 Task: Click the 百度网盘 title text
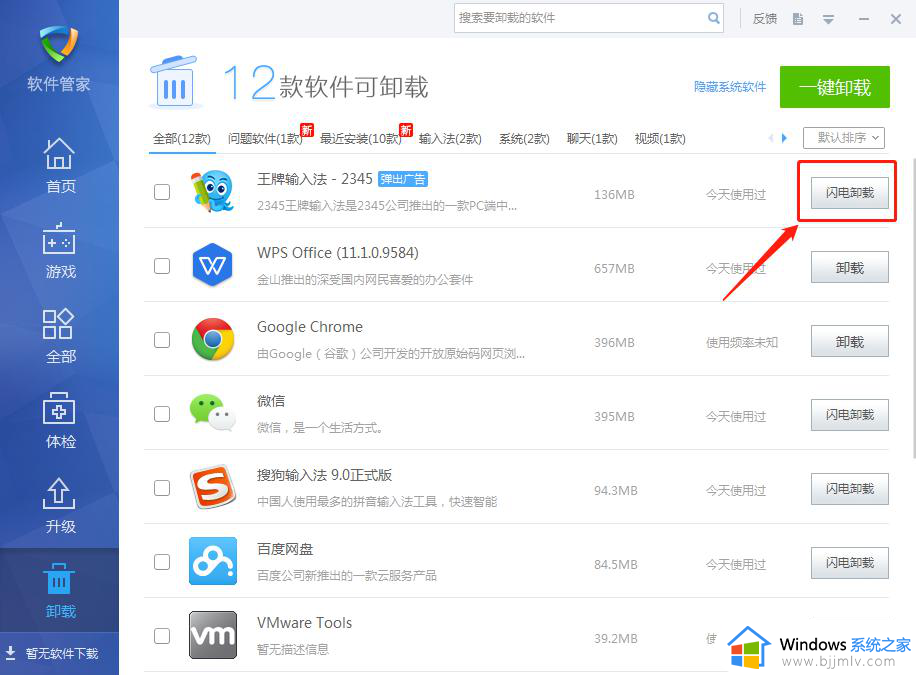pos(285,549)
